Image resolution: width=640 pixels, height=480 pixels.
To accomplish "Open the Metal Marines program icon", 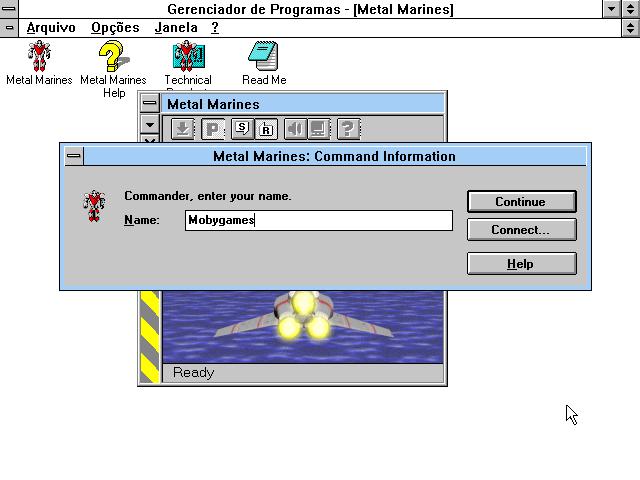I will pos(39,57).
